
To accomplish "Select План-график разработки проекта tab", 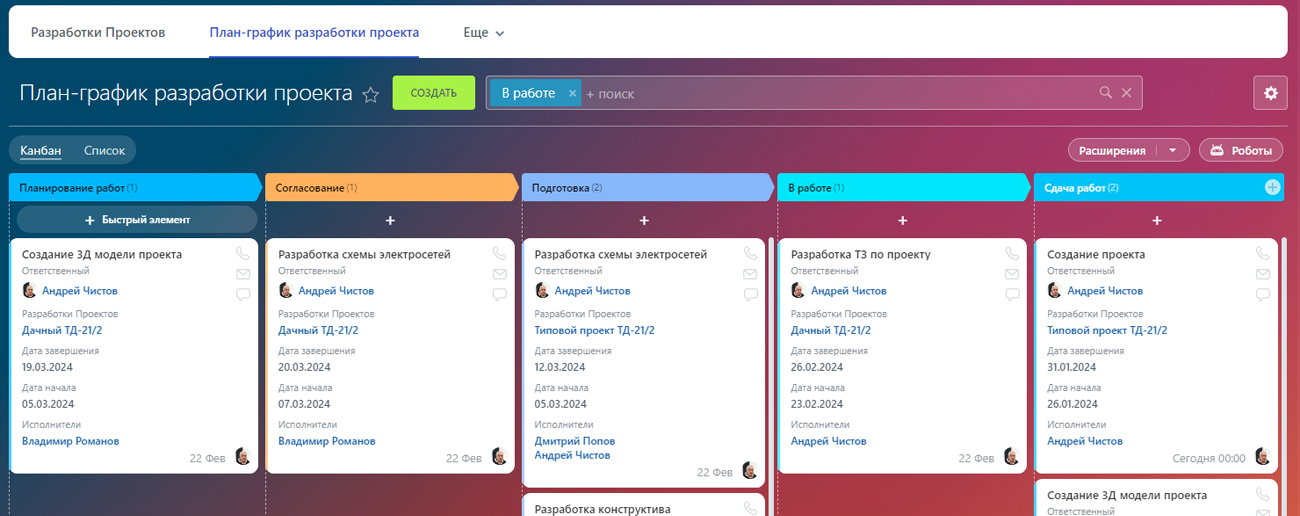I will click(x=314, y=33).
